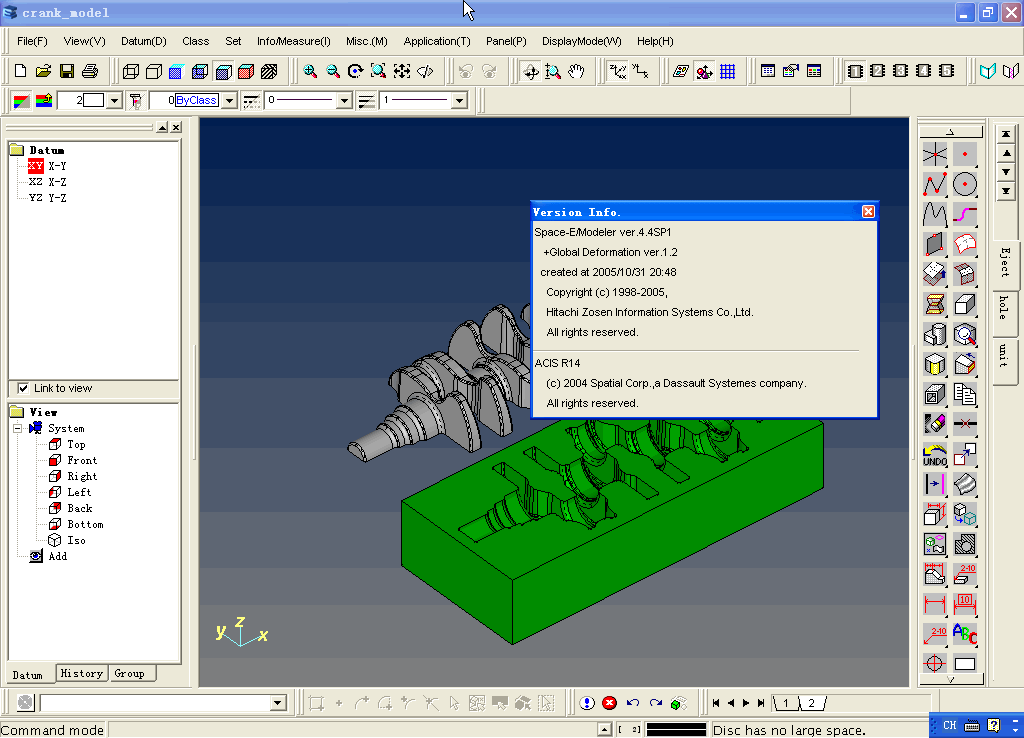Switch to wireframe display cube icon
Image resolution: width=1024 pixels, height=738 pixels.
click(x=131, y=71)
